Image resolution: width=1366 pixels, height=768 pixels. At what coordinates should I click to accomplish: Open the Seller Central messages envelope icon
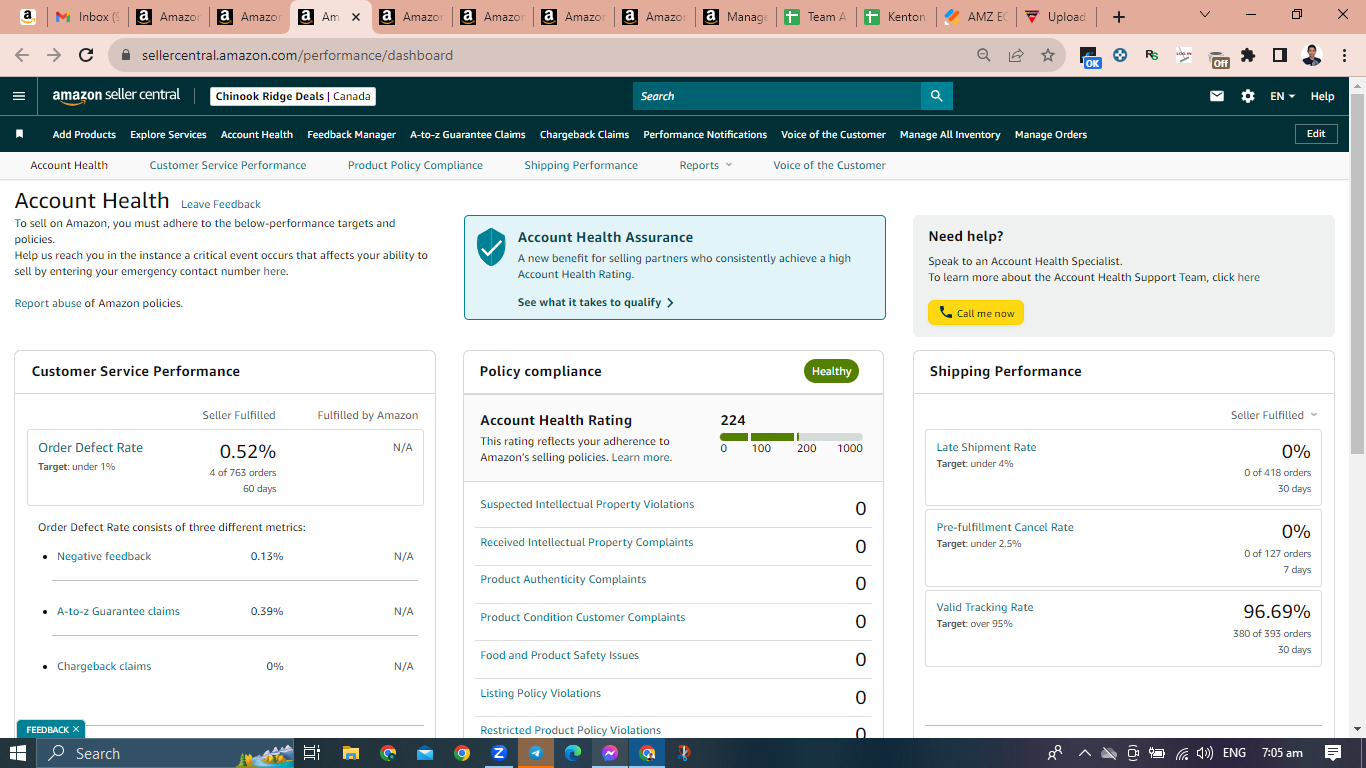[x=1217, y=96]
